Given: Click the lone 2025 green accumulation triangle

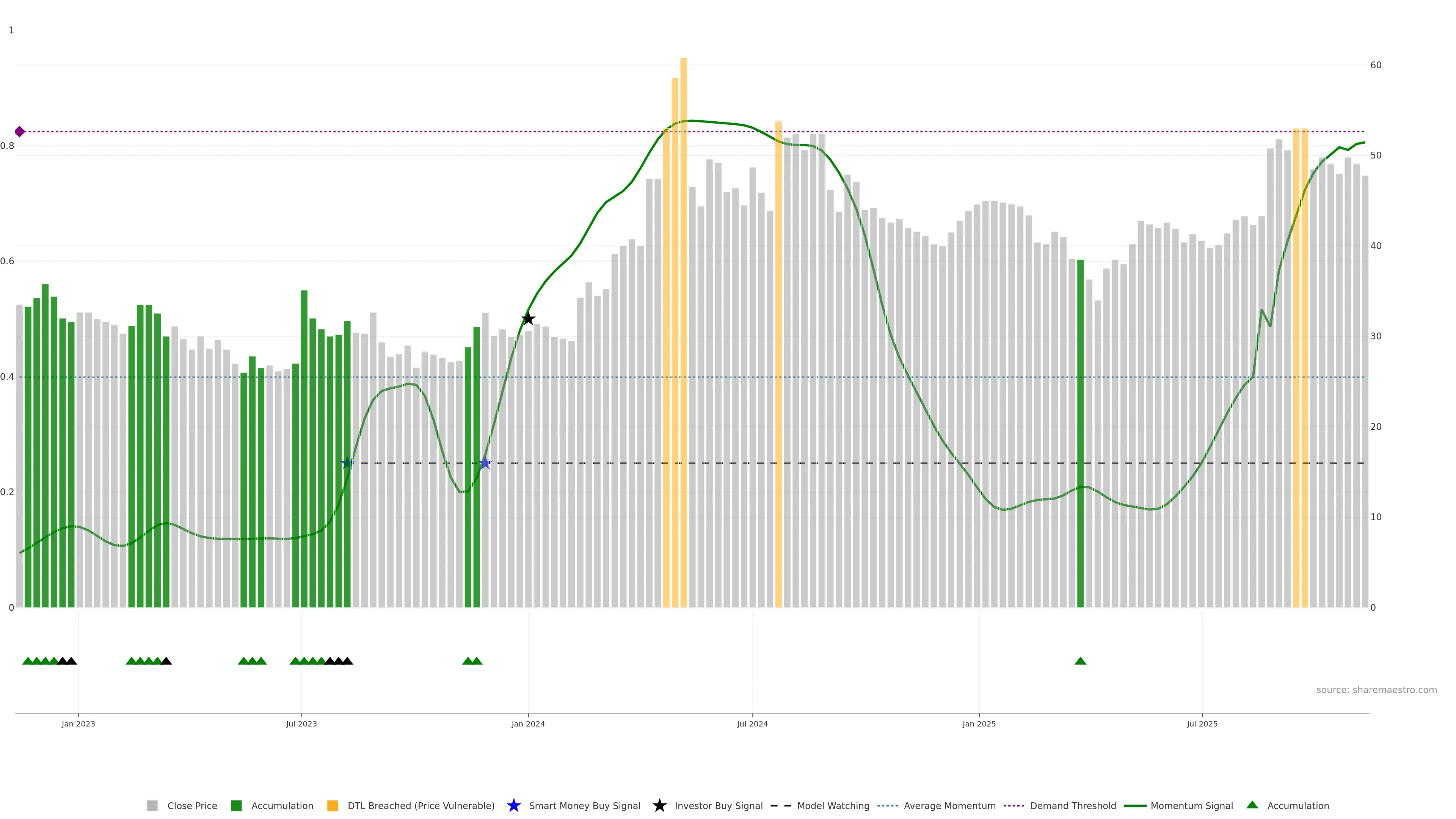Looking at the screenshot, I should tap(1080, 661).
